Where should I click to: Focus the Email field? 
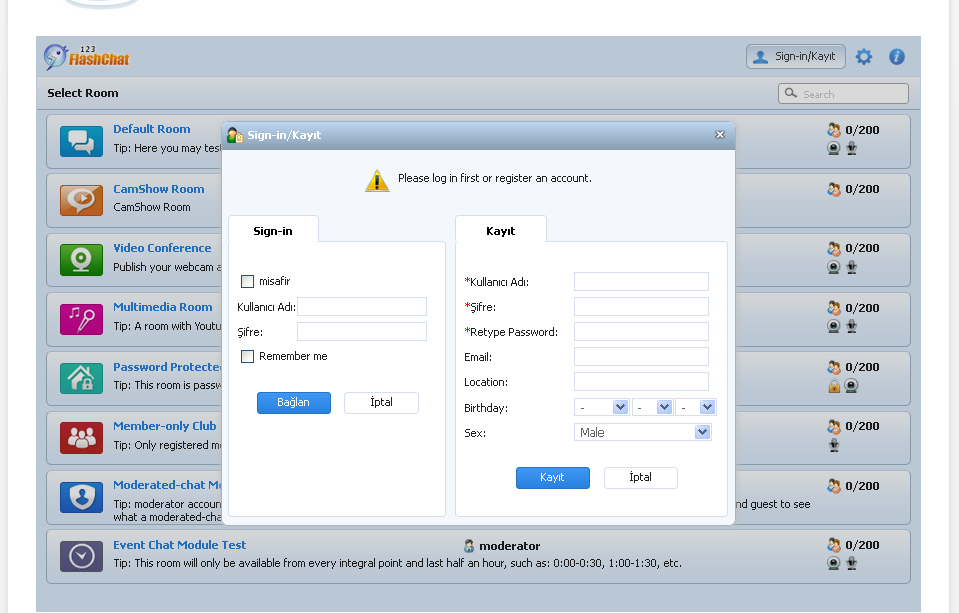642,357
